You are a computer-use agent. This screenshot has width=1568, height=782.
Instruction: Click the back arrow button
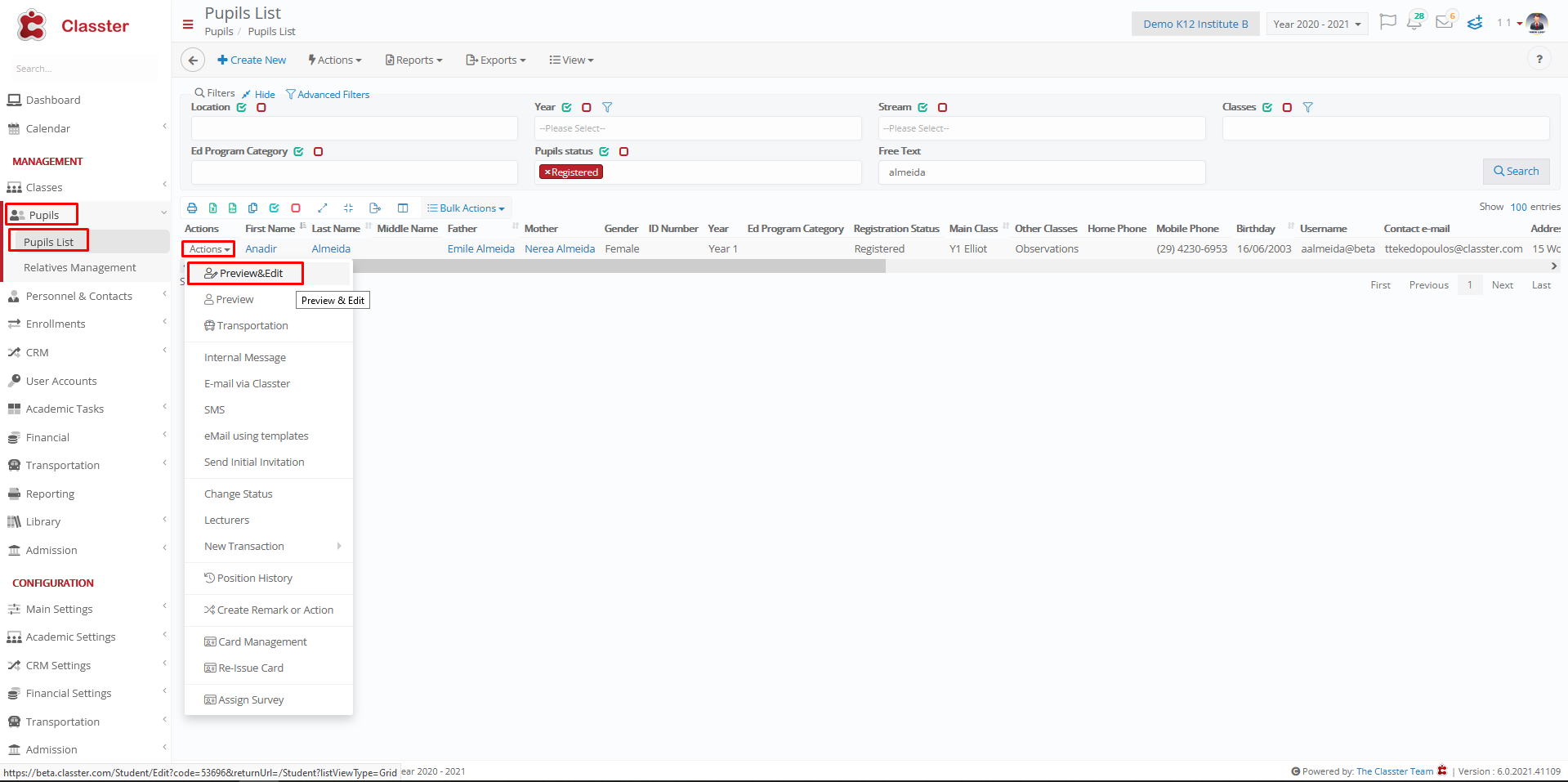[x=193, y=60]
